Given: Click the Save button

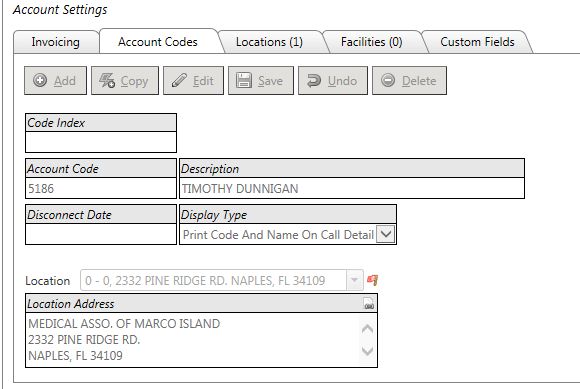Looking at the screenshot, I should pyautogui.click(x=261, y=81).
